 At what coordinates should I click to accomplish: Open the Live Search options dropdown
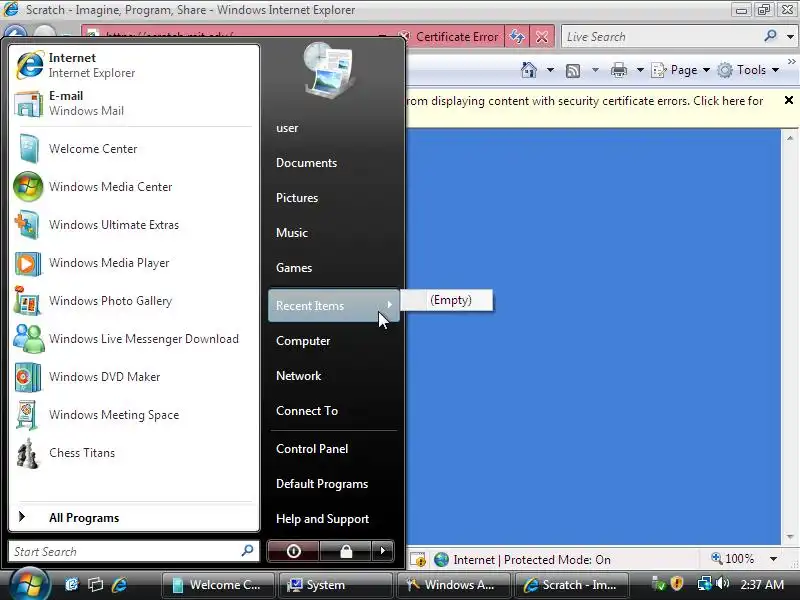click(790, 37)
